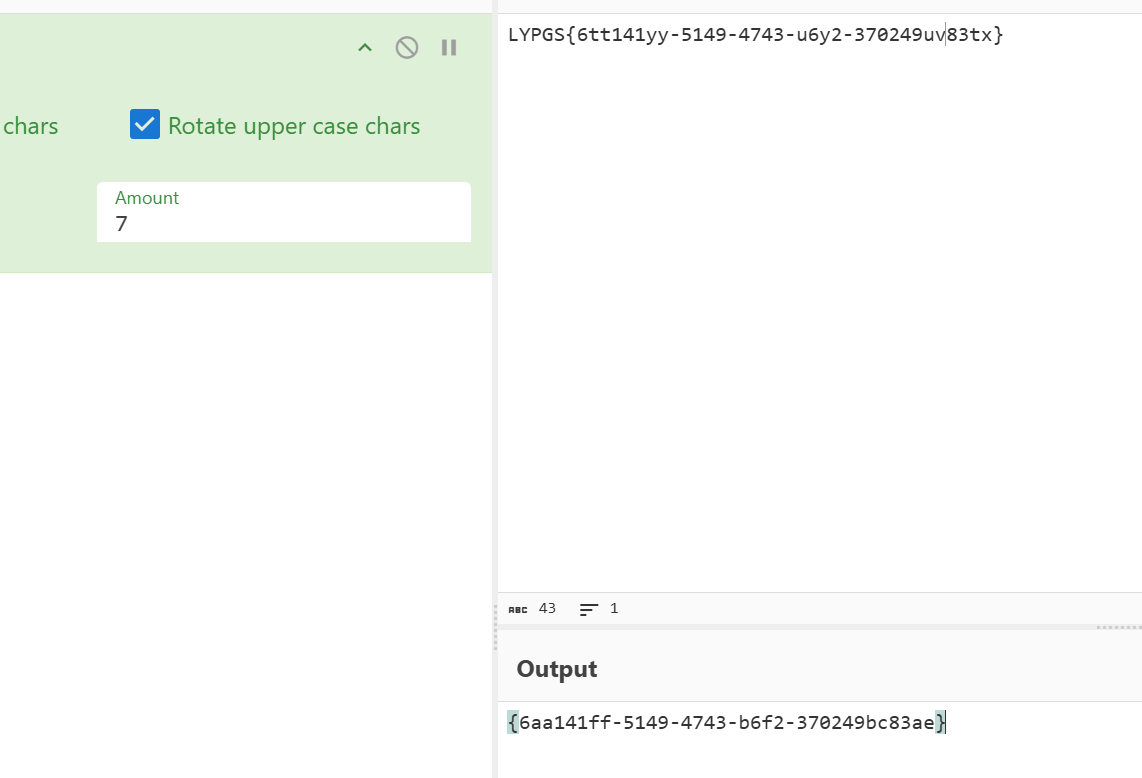Click the highlighted opening brace in output
1142x778 pixels.
tap(513, 722)
